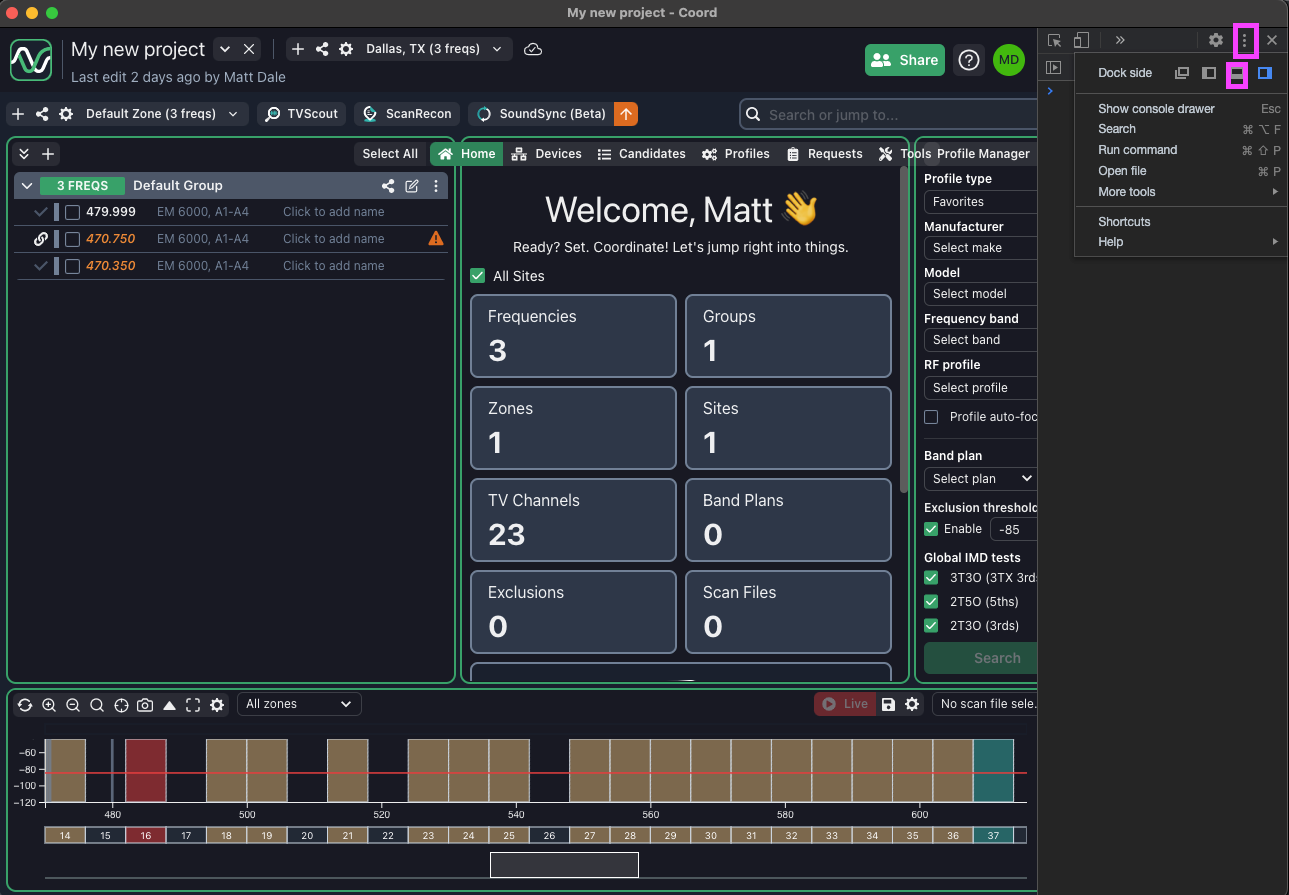Open the MD user avatar
This screenshot has width=1289, height=895.
[x=1009, y=60]
